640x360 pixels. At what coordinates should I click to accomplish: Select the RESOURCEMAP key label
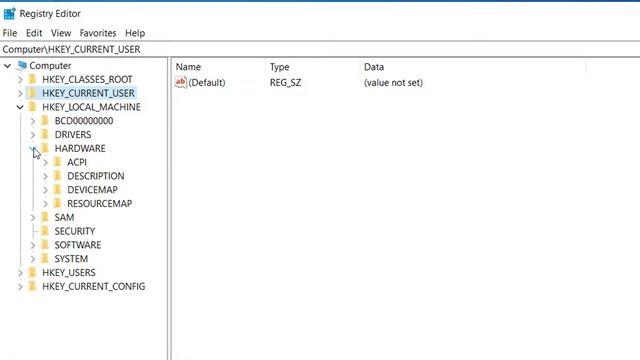(100, 203)
